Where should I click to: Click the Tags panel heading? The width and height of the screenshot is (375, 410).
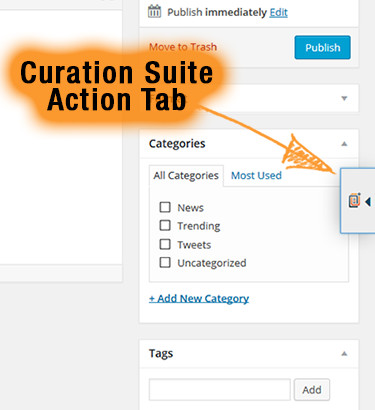point(161,353)
